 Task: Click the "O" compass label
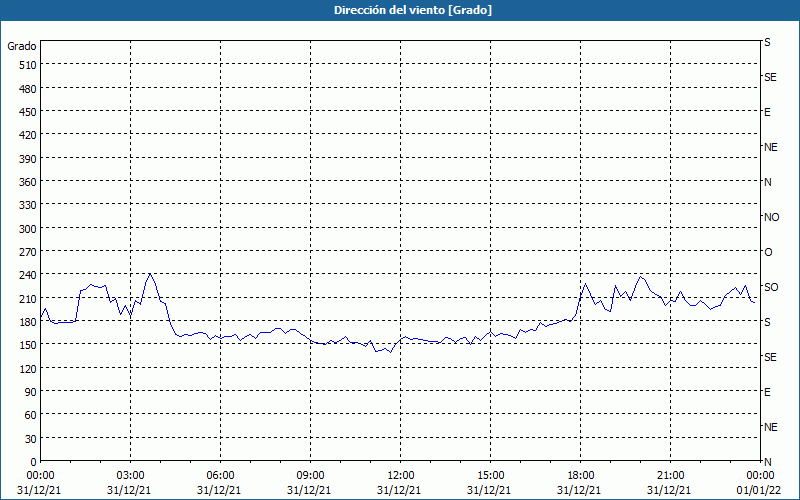(x=768, y=252)
